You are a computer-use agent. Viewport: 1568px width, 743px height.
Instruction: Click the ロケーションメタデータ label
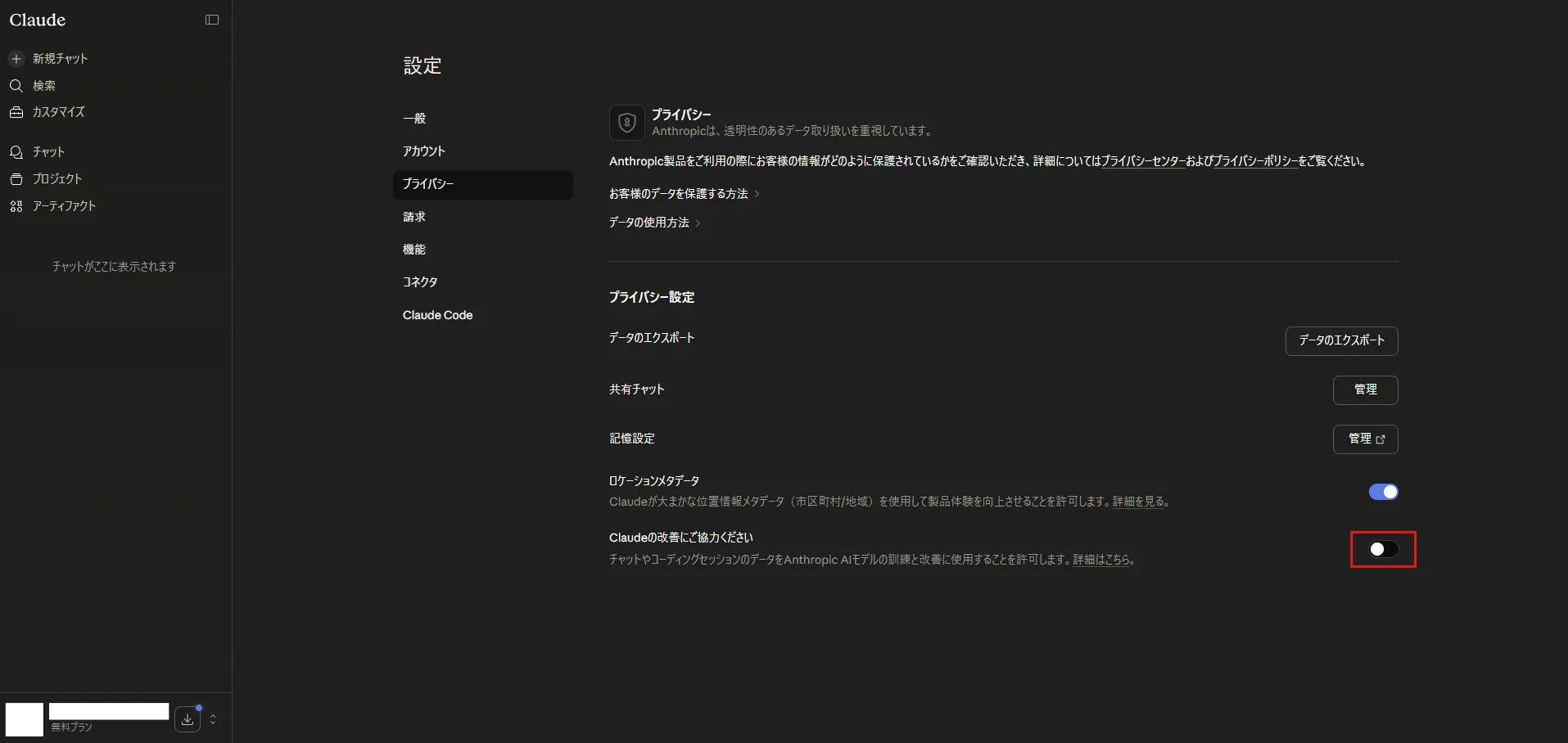(x=654, y=481)
